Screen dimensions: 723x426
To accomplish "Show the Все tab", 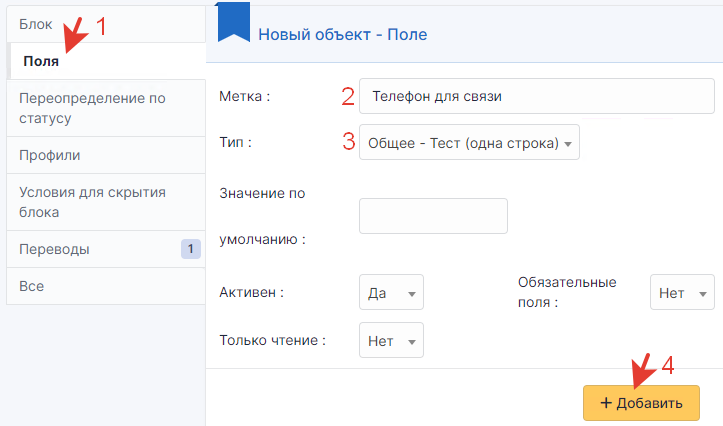I will (106, 286).
